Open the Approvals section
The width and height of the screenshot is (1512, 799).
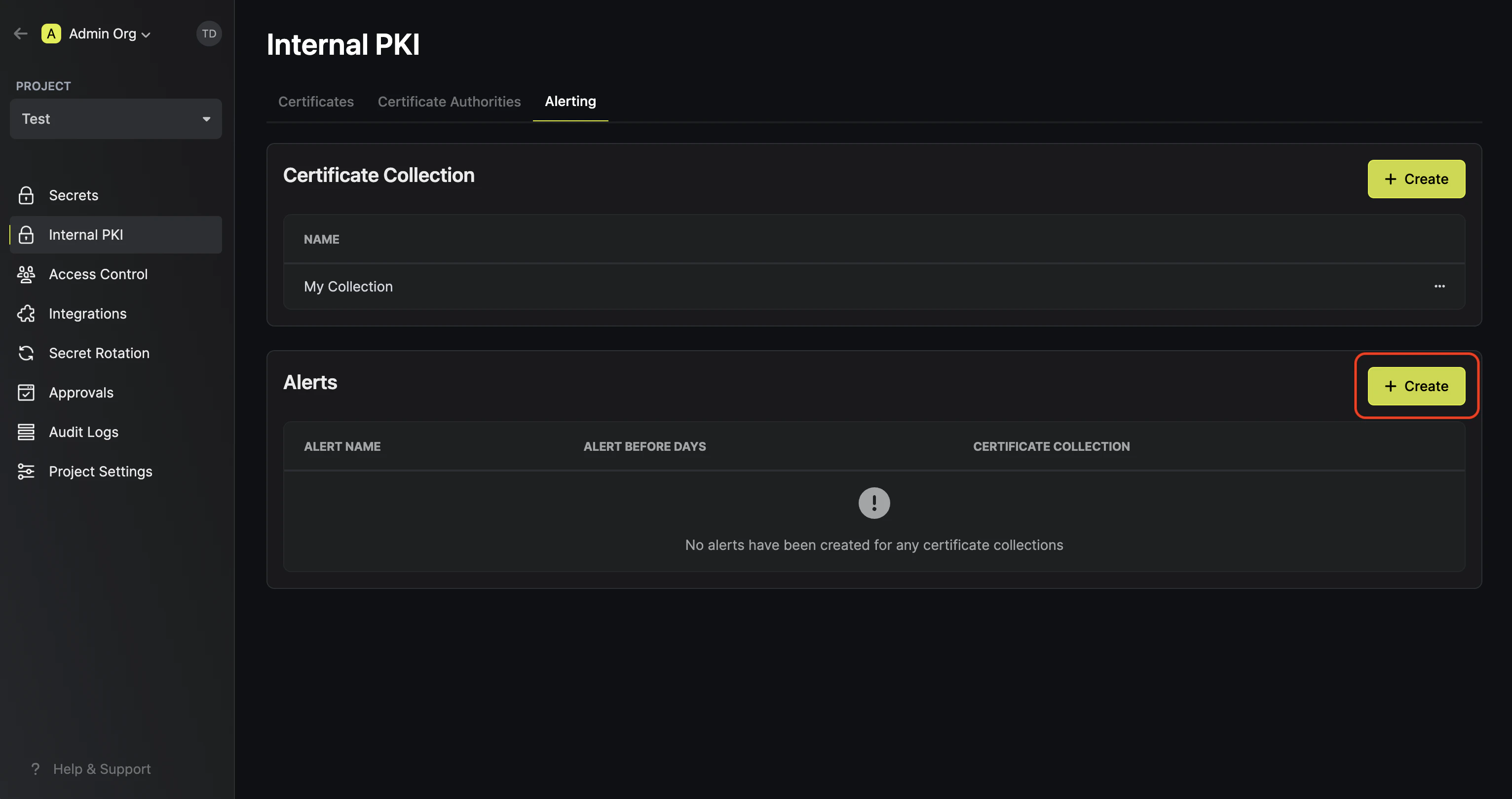pos(115,392)
